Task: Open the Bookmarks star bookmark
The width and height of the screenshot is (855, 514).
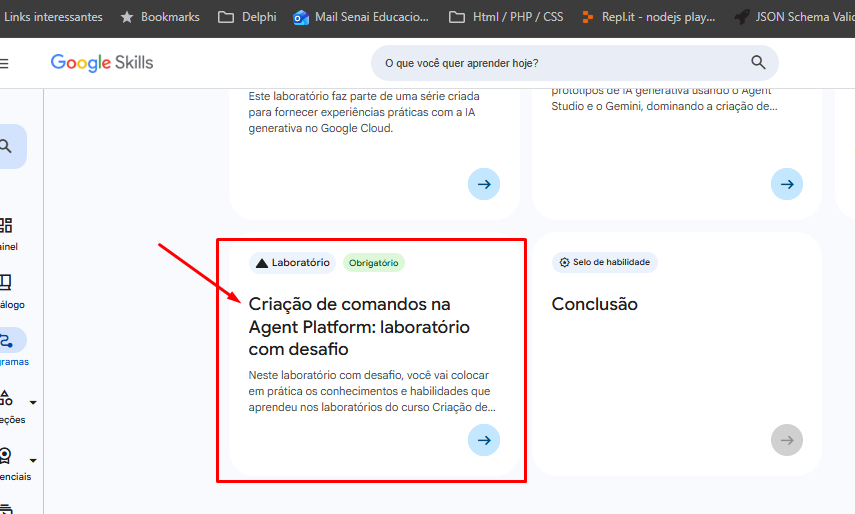Action: pyautogui.click(x=160, y=17)
